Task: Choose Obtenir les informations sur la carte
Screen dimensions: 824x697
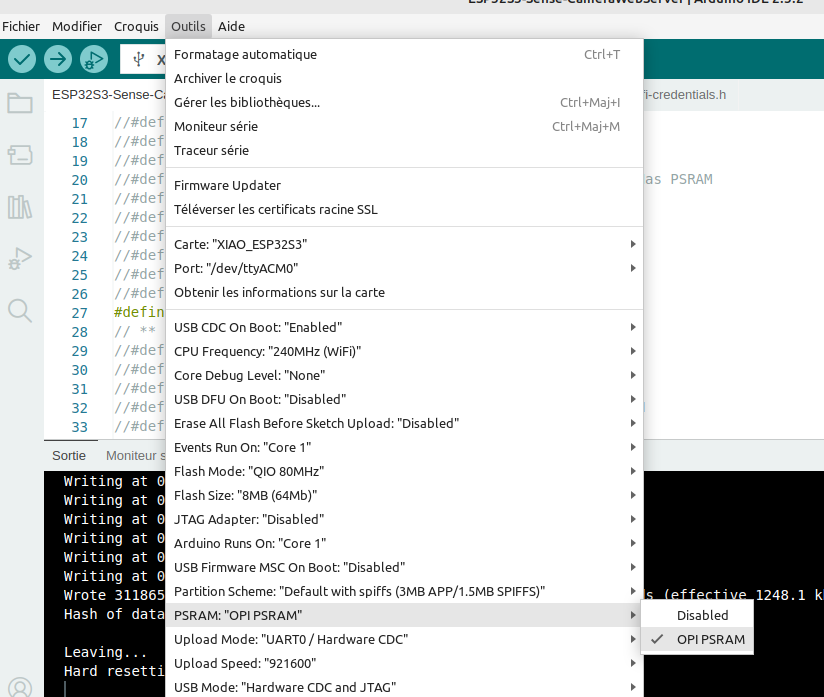Action: click(x=404, y=292)
